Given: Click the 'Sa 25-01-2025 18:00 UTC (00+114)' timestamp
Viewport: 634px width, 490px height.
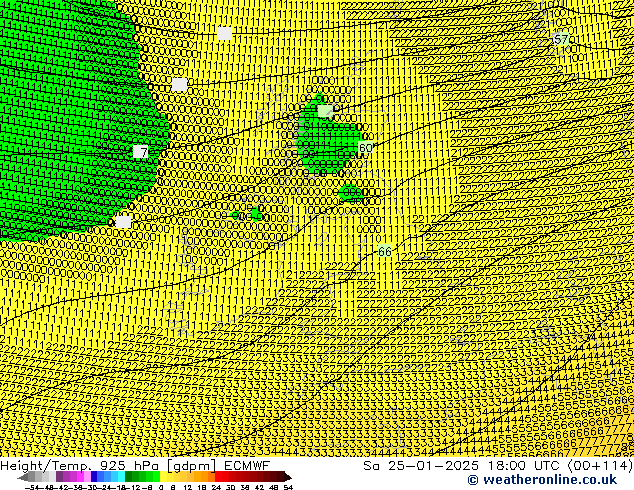Looking at the screenshot, I should [x=498, y=466].
